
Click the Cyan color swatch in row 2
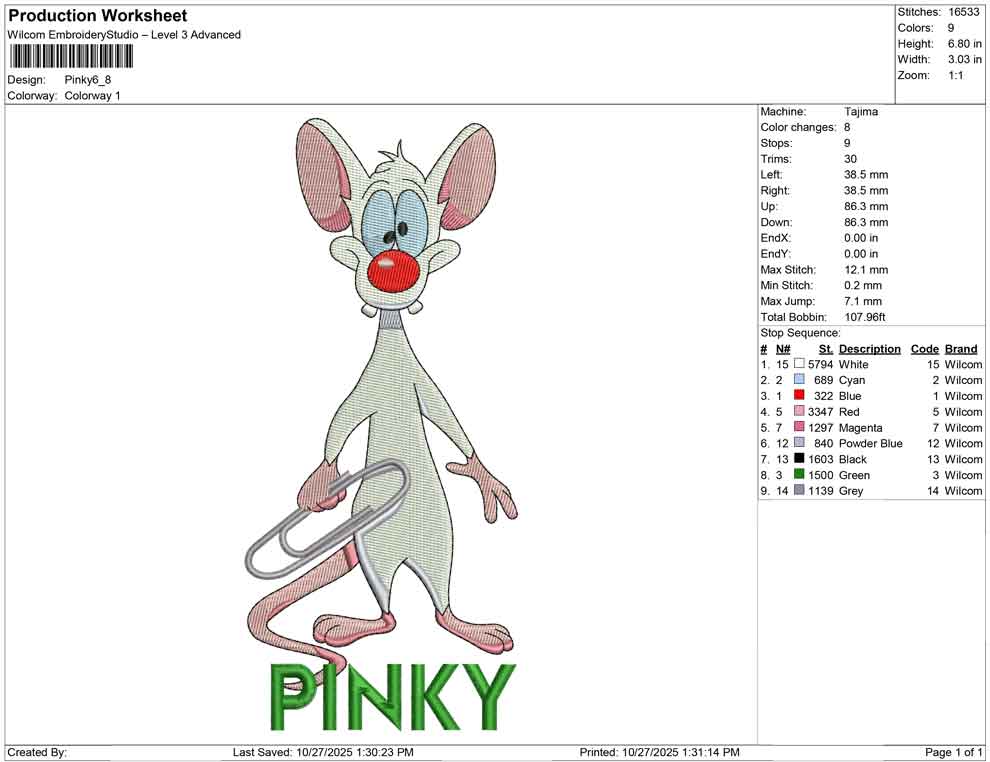click(x=799, y=379)
